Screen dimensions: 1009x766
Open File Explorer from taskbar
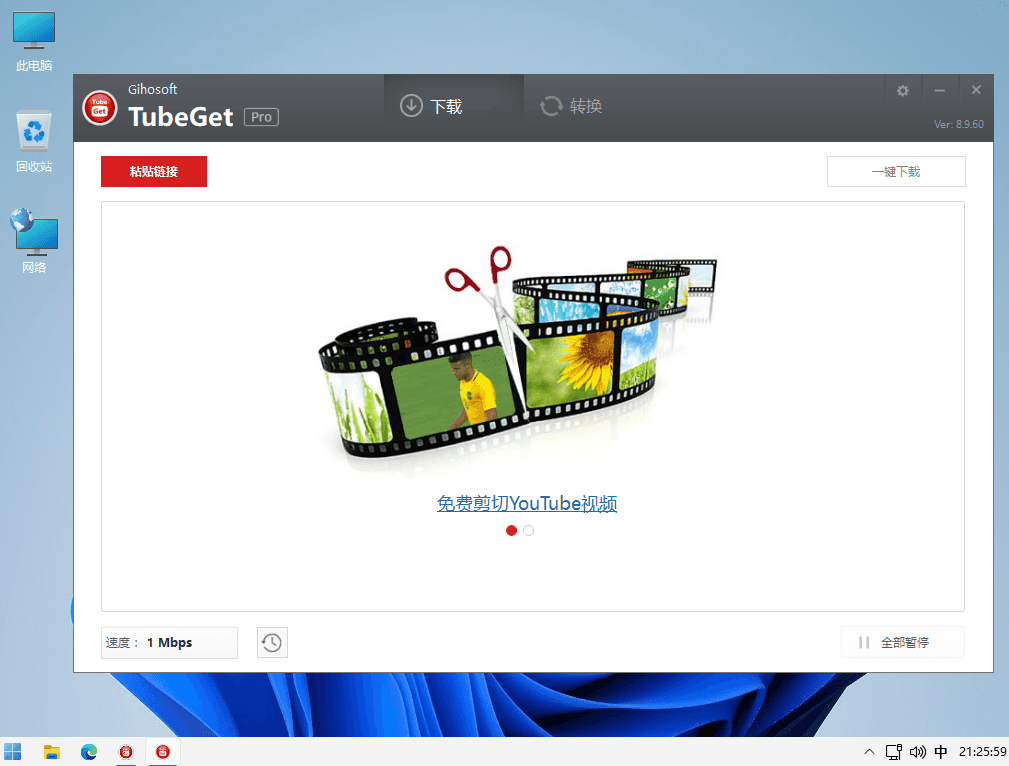(51, 752)
